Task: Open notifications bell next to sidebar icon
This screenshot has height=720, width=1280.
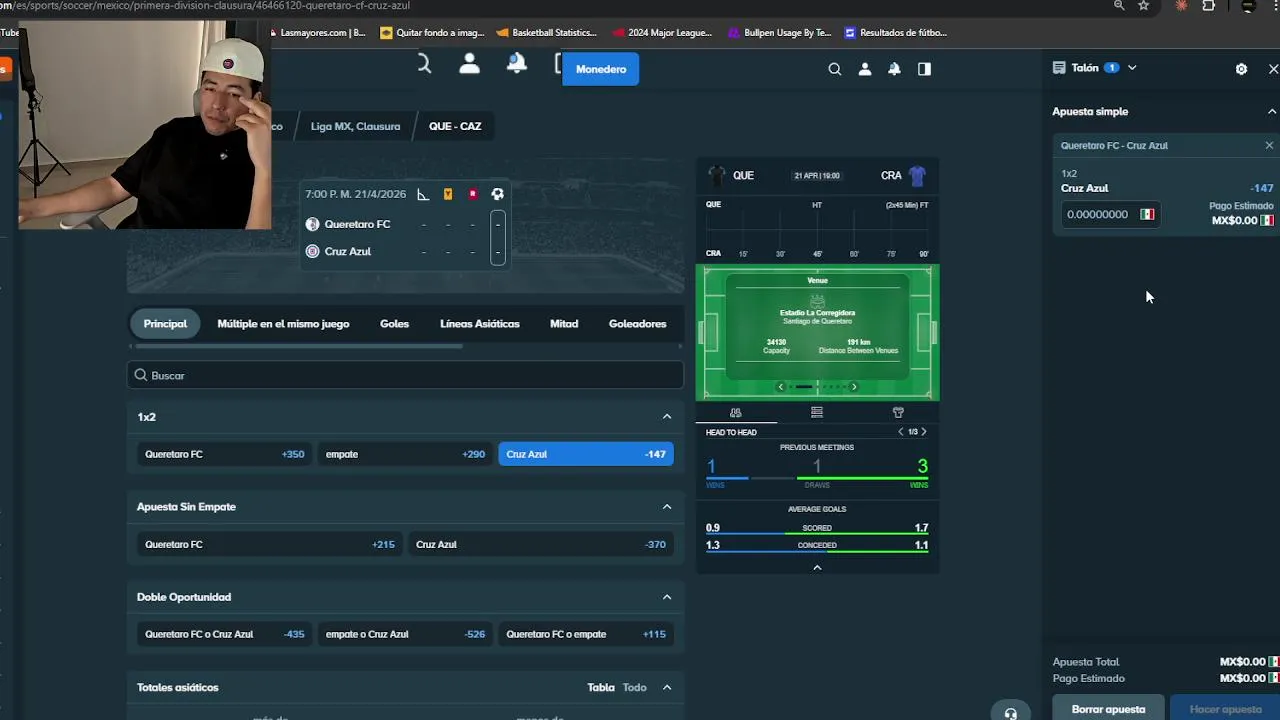Action: [x=894, y=69]
